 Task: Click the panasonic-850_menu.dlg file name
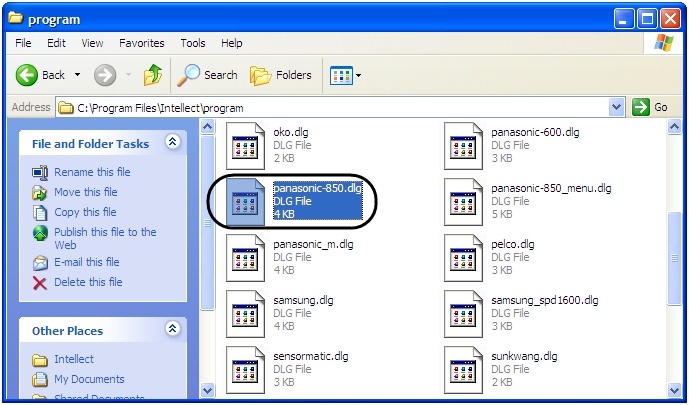[551, 188]
